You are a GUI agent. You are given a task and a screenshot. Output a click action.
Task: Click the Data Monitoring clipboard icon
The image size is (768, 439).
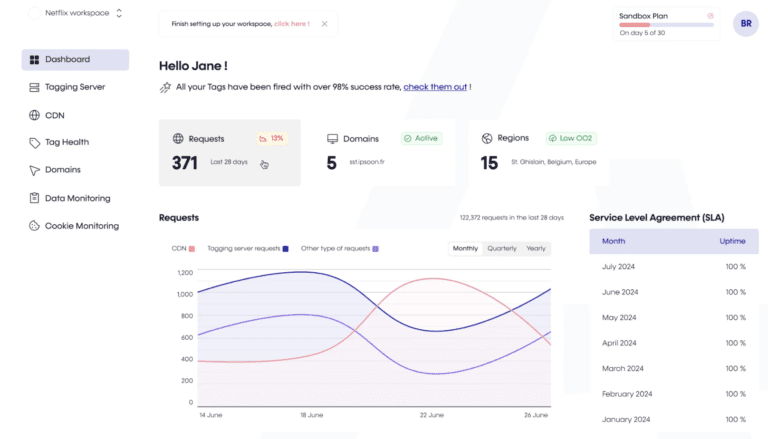point(34,198)
